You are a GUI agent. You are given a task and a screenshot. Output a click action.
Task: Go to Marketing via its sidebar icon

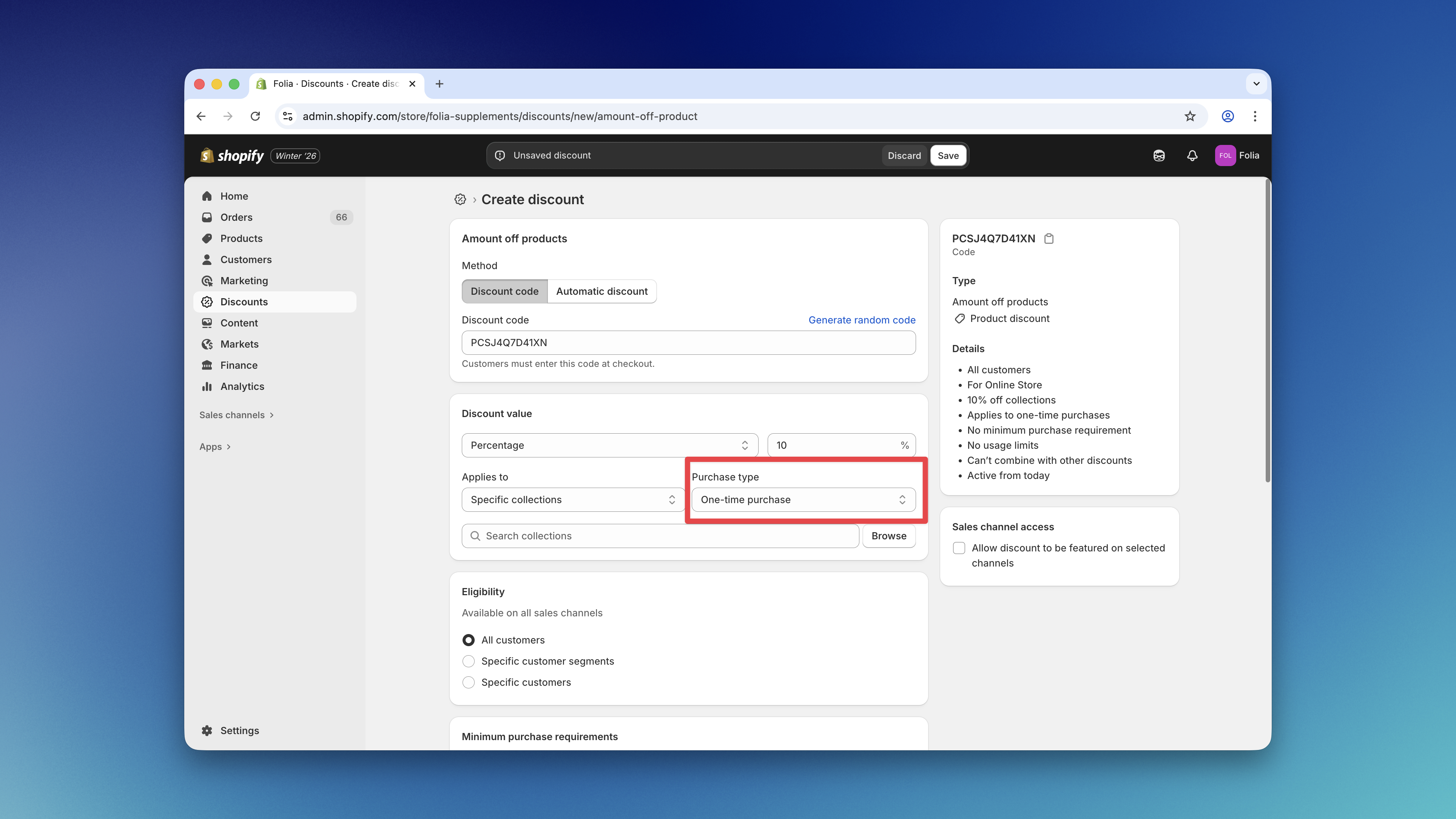coord(207,281)
